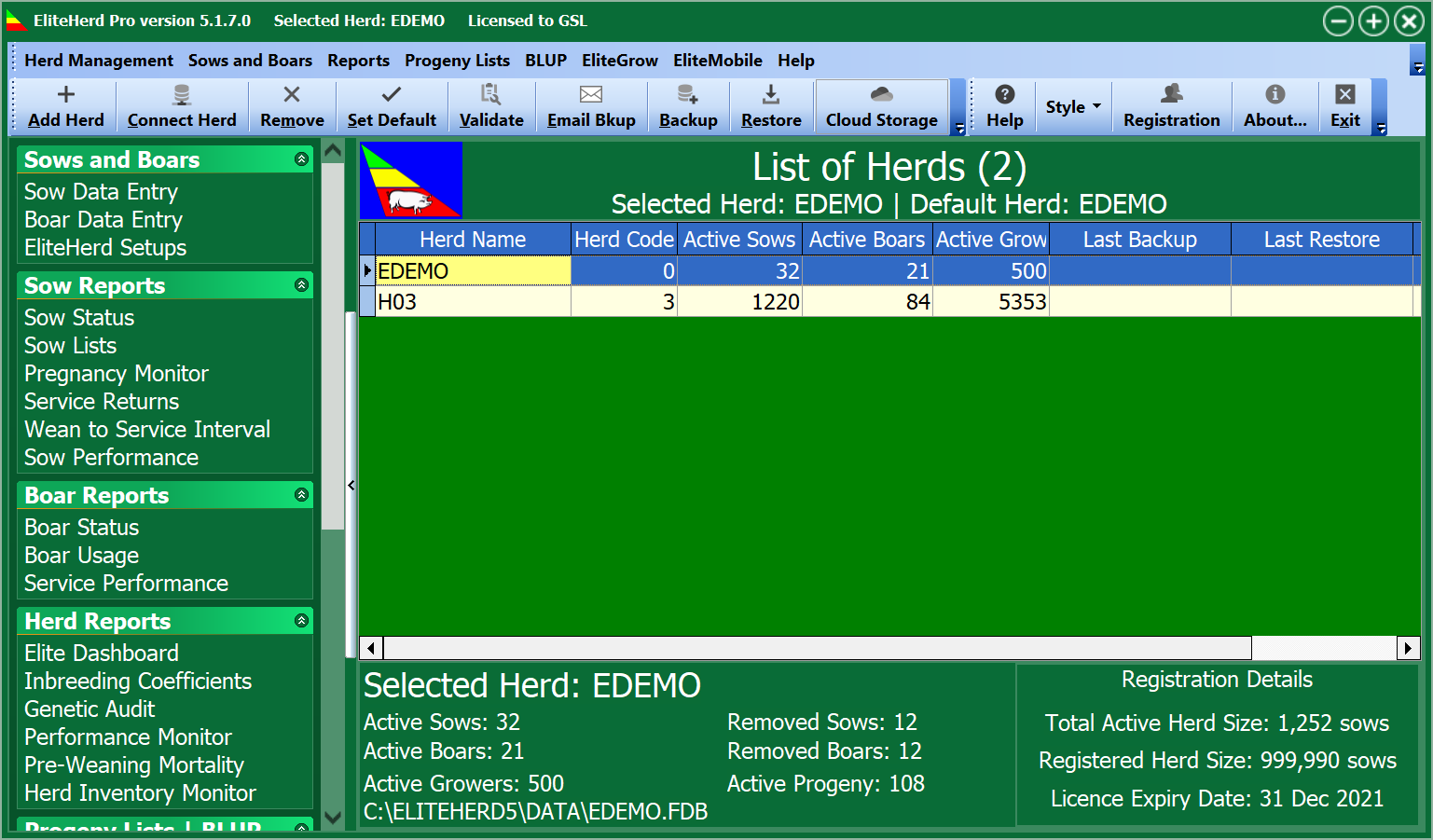The width and height of the screenshot is (1433, 840).
Task: Open Elite Dashboard in Herd Reports
Action: click(102, 654)
